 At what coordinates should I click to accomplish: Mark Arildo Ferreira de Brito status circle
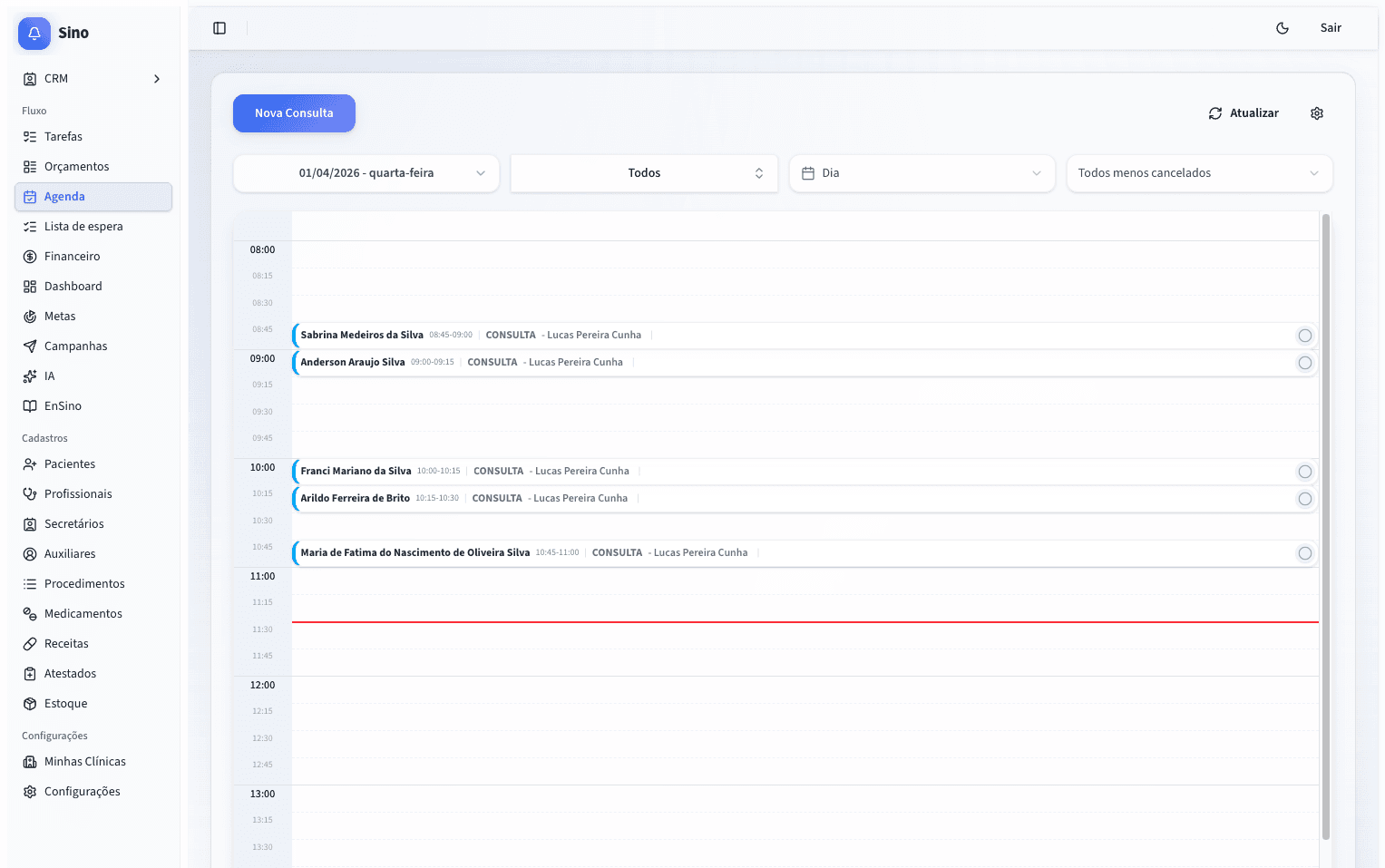tap(1305, 499)
